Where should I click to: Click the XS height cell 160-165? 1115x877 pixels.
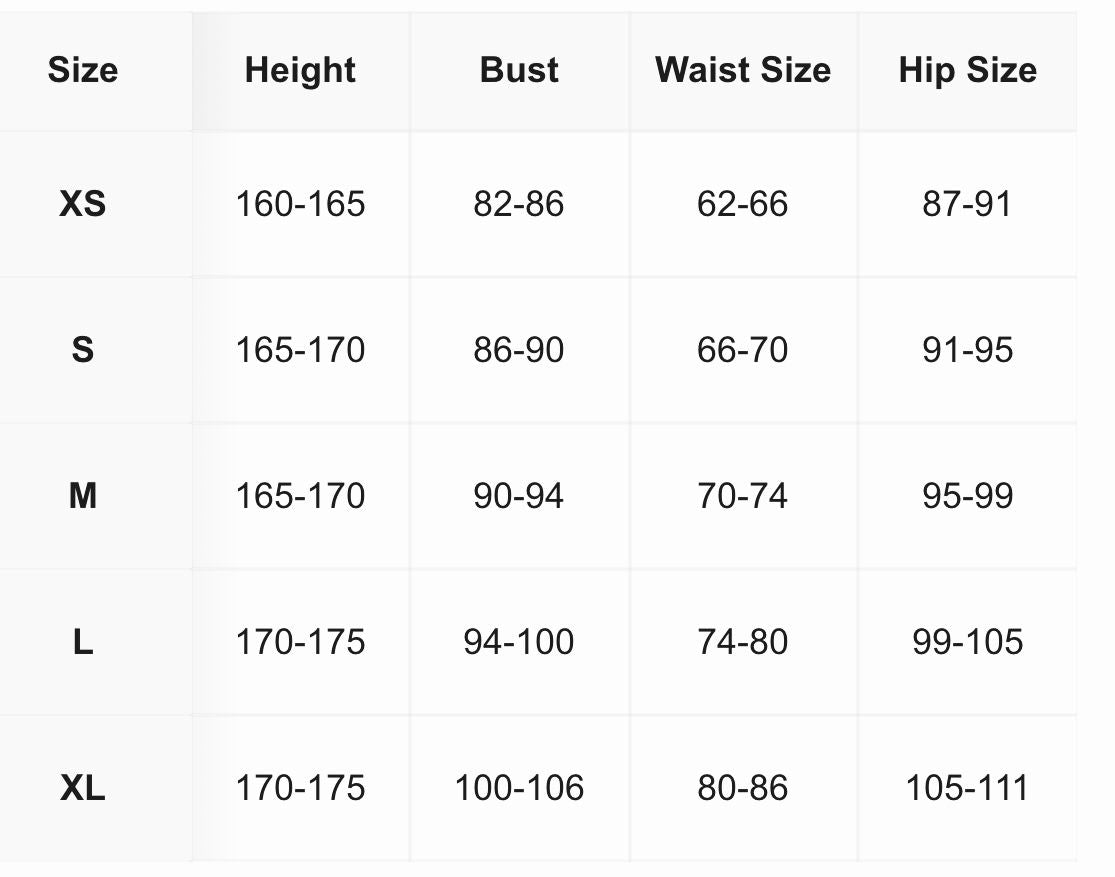tap(300, 204)
